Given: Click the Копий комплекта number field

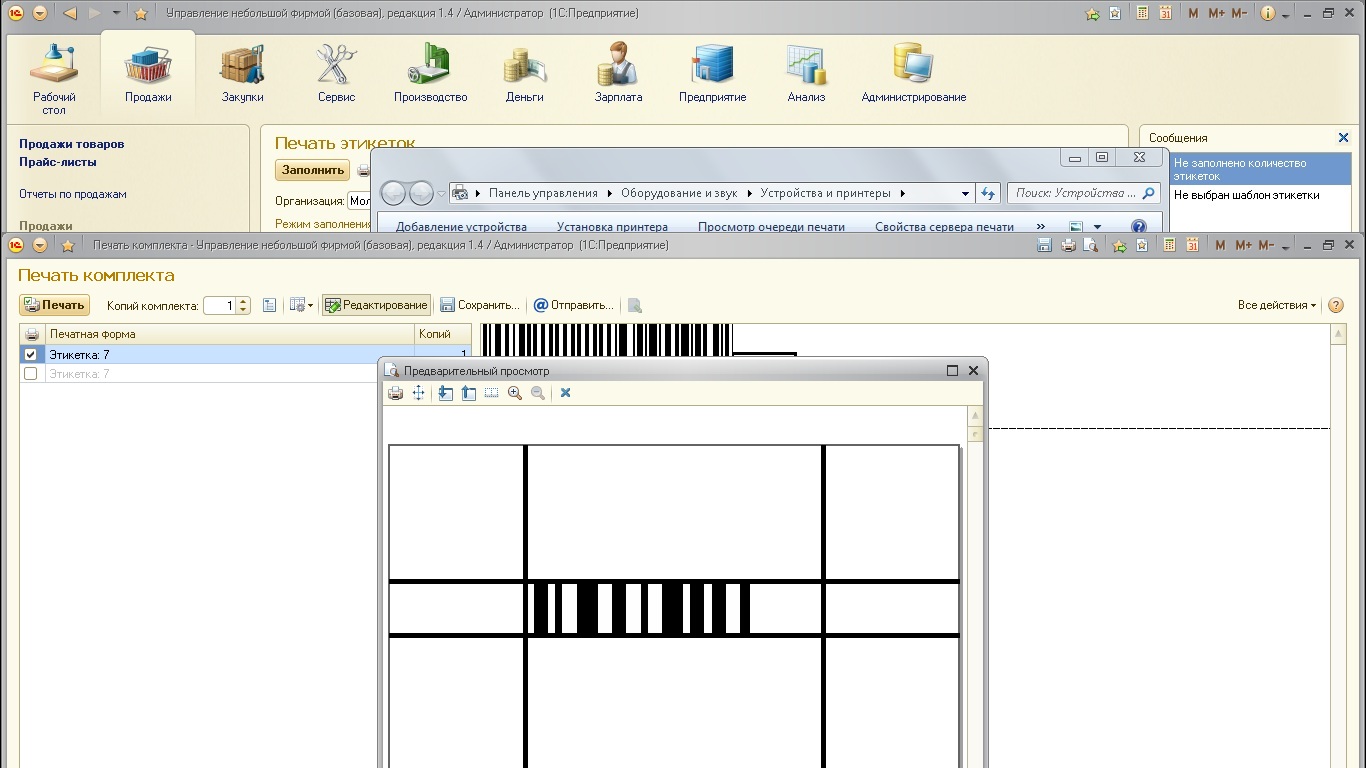Looking at the screenshot, I should (219, 306).
